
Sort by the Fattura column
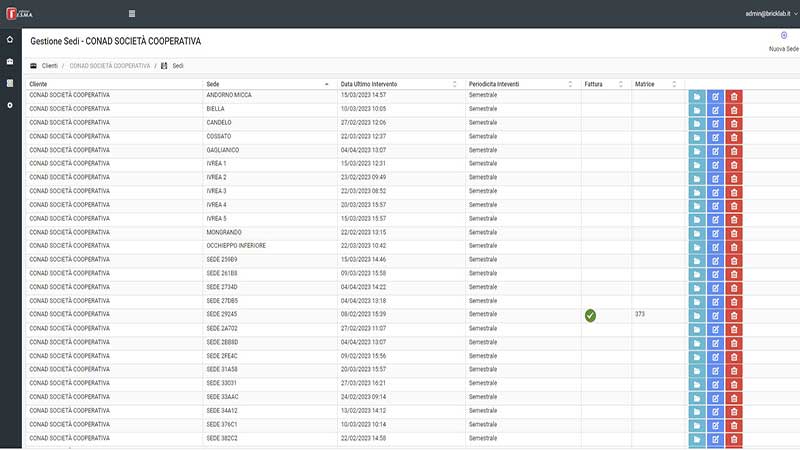(x=604, y=84)
